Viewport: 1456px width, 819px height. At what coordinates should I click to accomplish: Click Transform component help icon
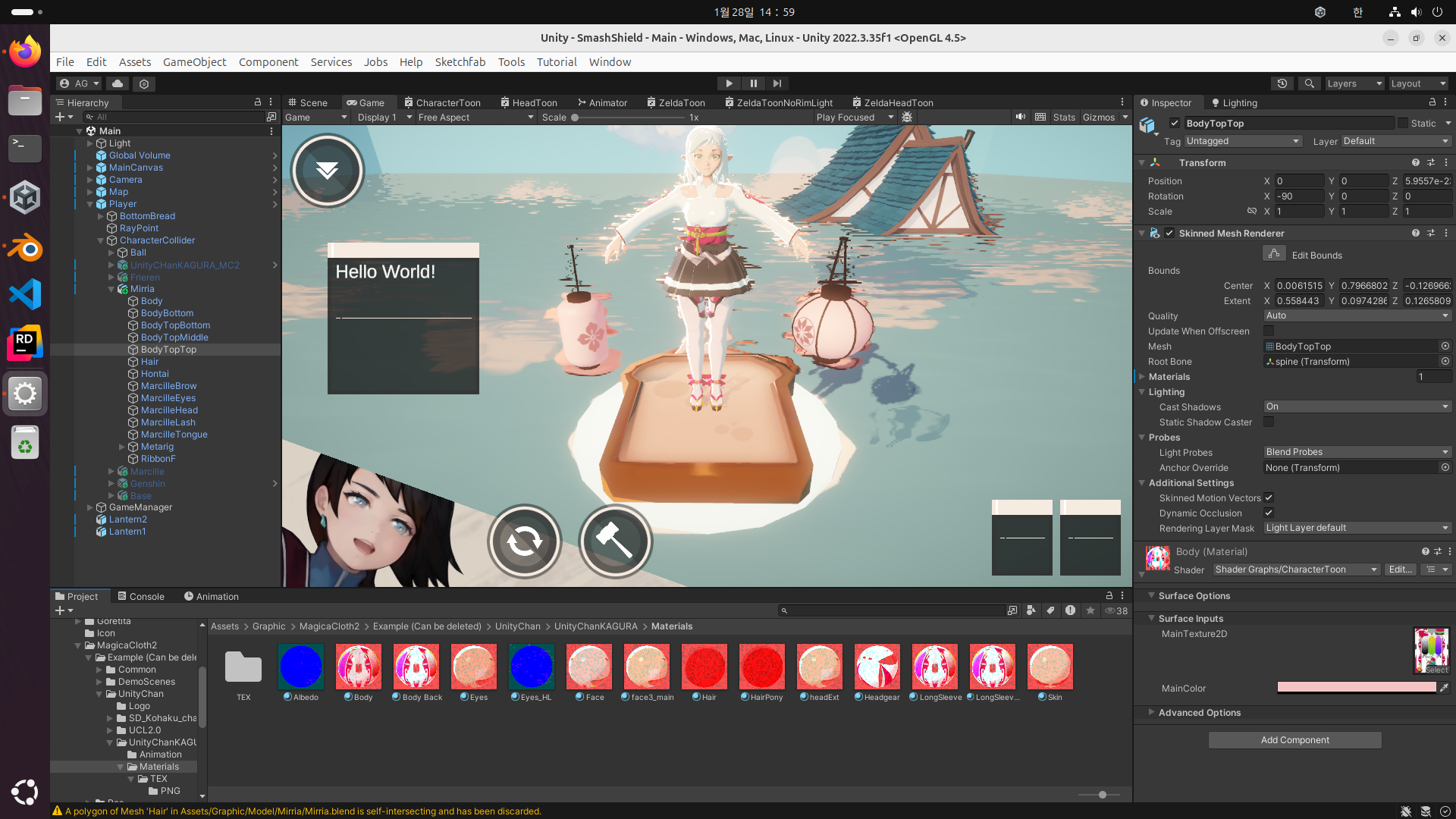coord(1415,162)
